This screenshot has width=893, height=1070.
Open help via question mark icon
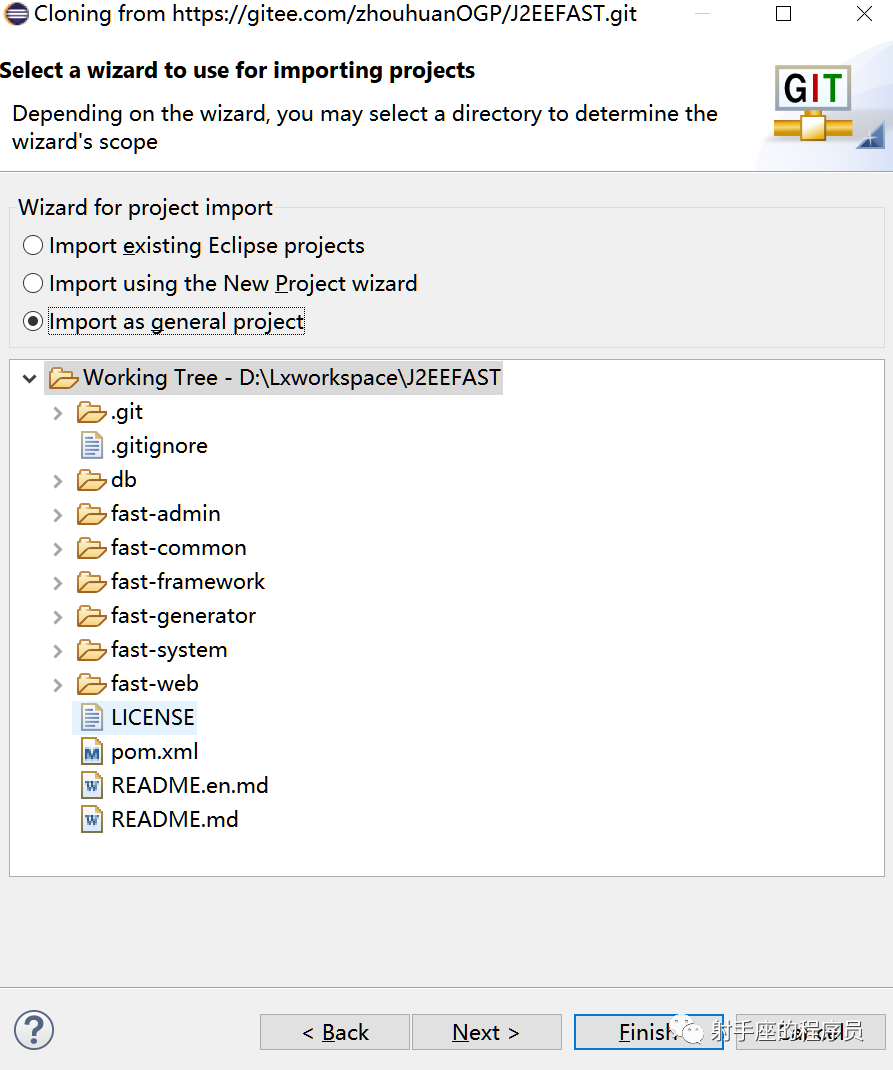click(34, 1030)
